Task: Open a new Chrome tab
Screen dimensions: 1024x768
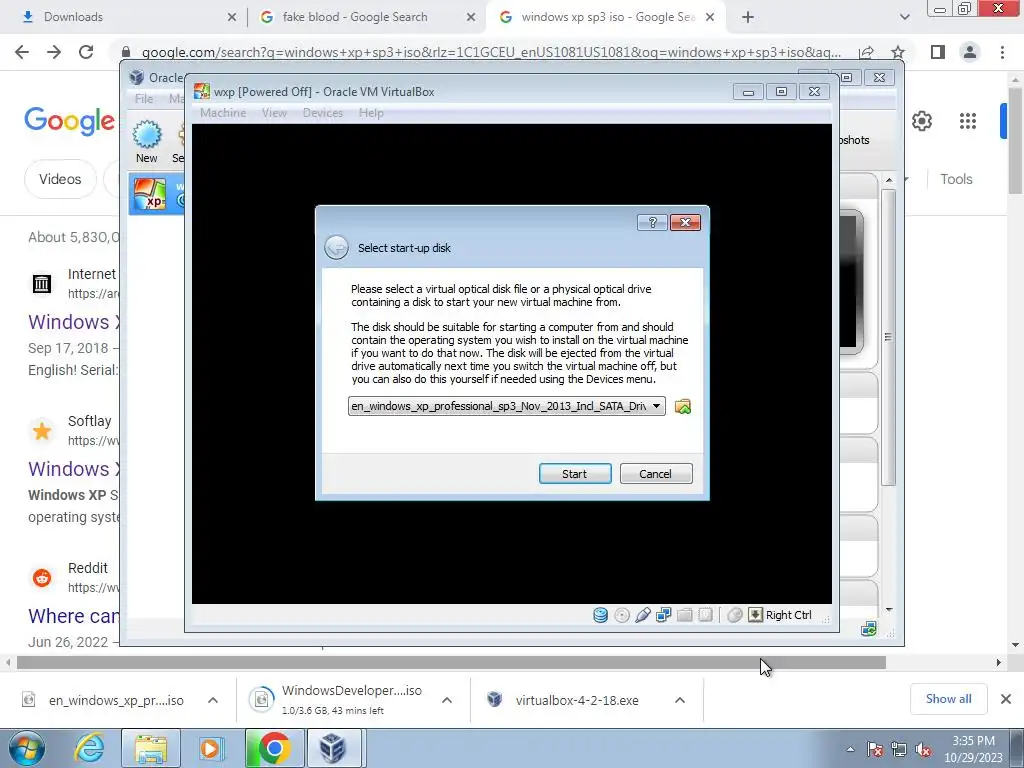Action: [748, 17]
